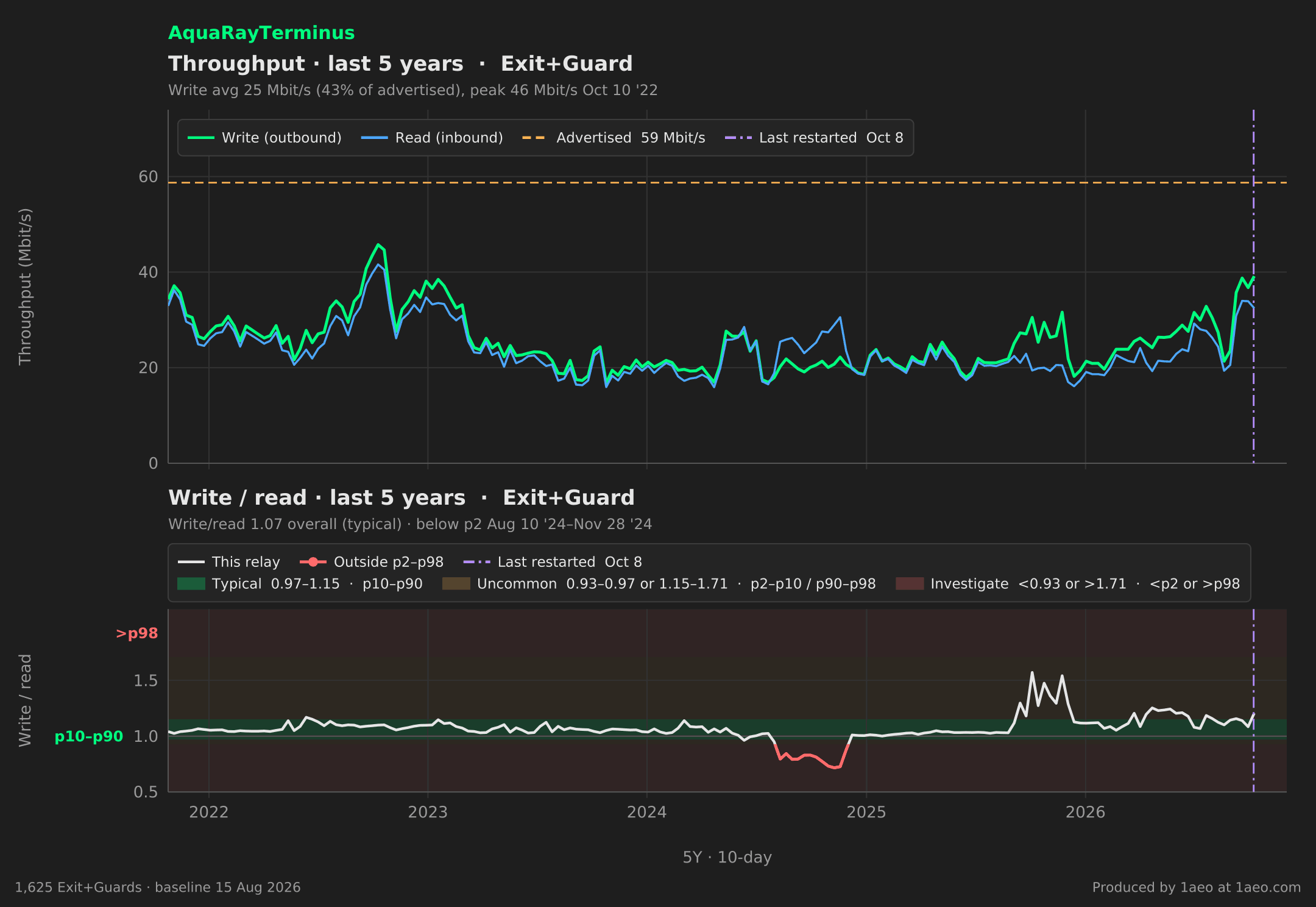Open the Produced by 1aeo at 1aeo.com credit

click(x=1197, y=887)
